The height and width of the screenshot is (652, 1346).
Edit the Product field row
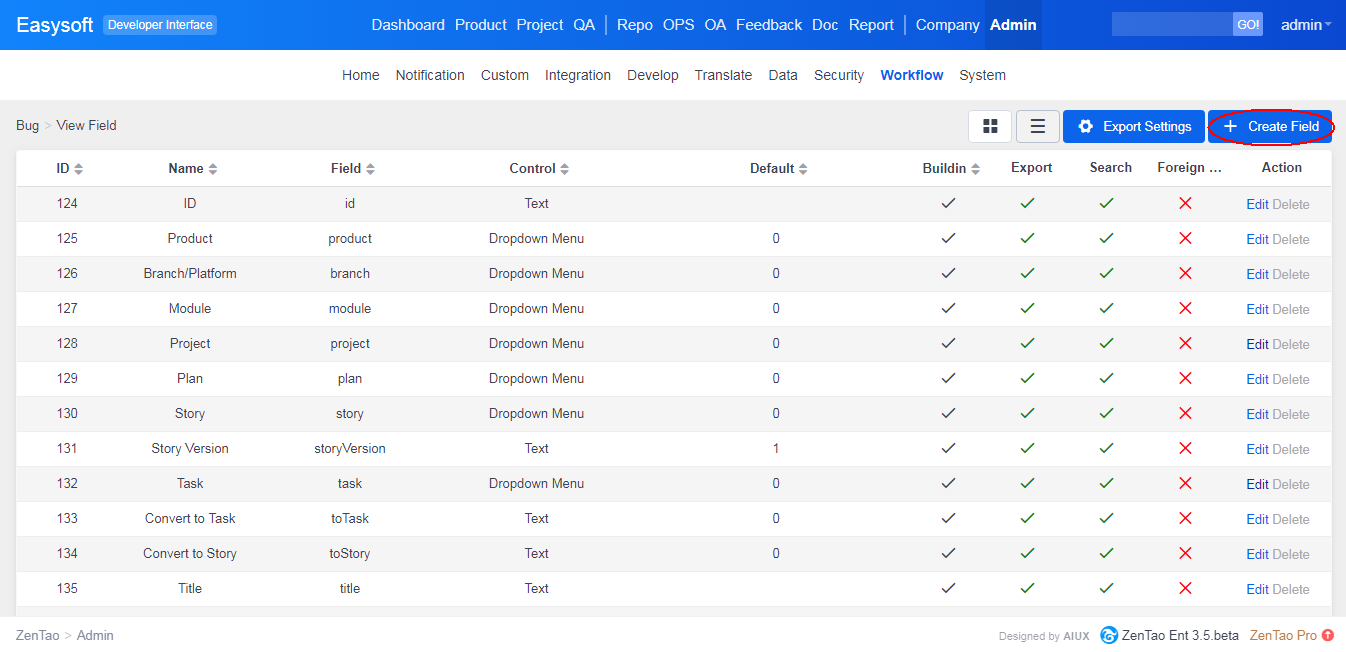1256,239
